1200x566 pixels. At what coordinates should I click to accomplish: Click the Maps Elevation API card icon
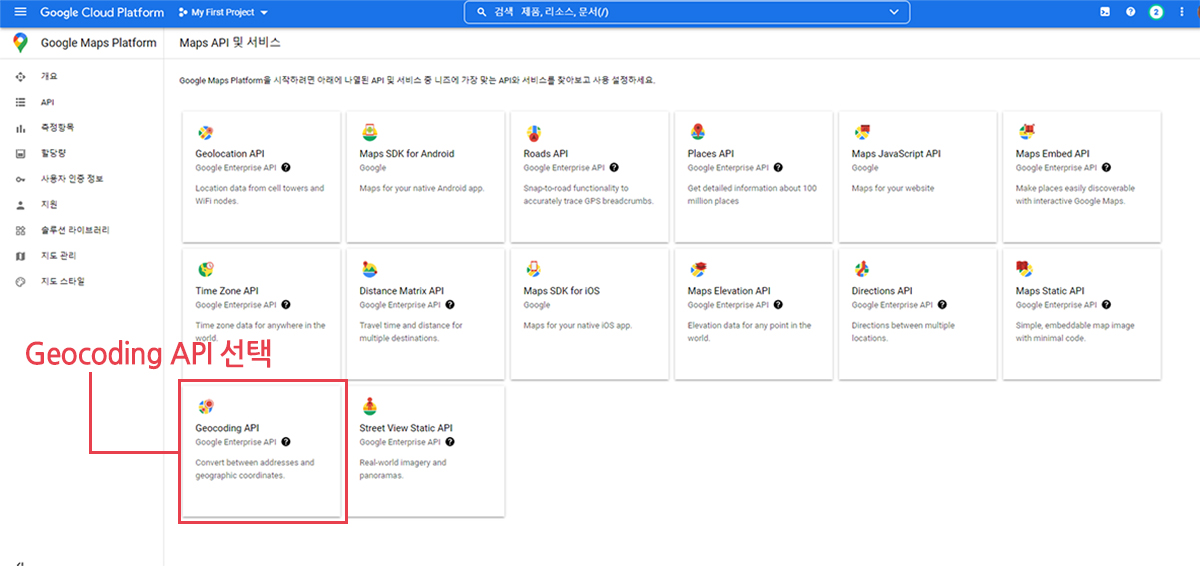coord(697,269)
